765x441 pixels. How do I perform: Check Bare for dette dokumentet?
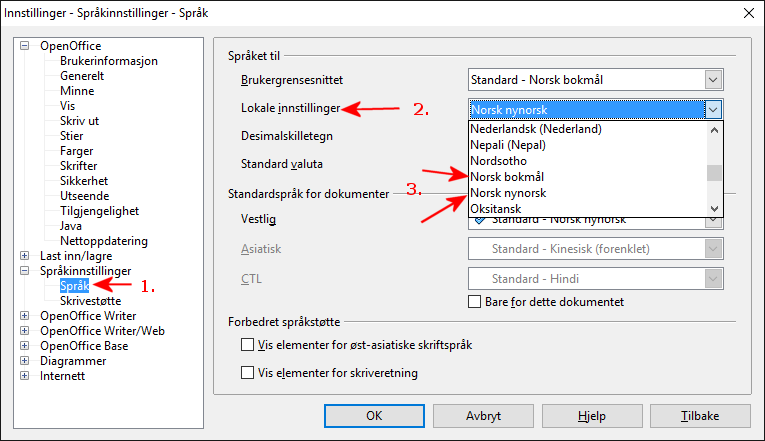pyautogui.click(x=474, y=301)
